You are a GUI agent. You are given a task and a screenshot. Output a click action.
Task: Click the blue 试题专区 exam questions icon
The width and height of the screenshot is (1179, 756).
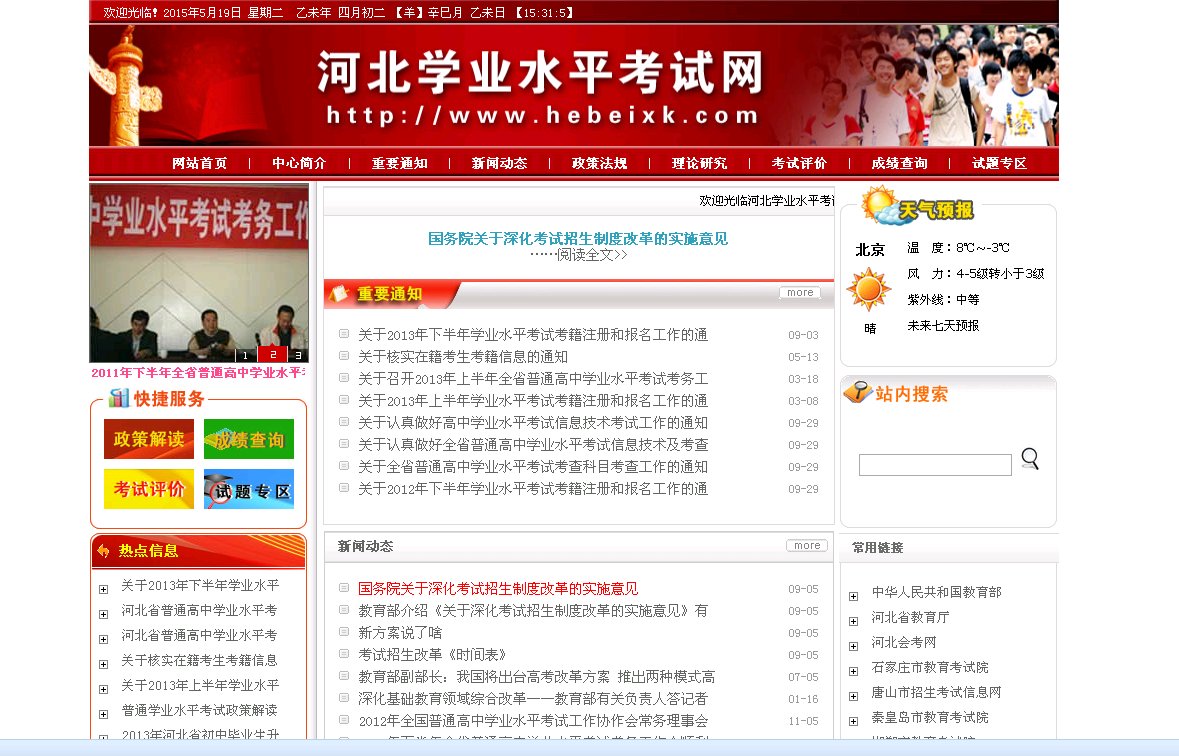248,490
